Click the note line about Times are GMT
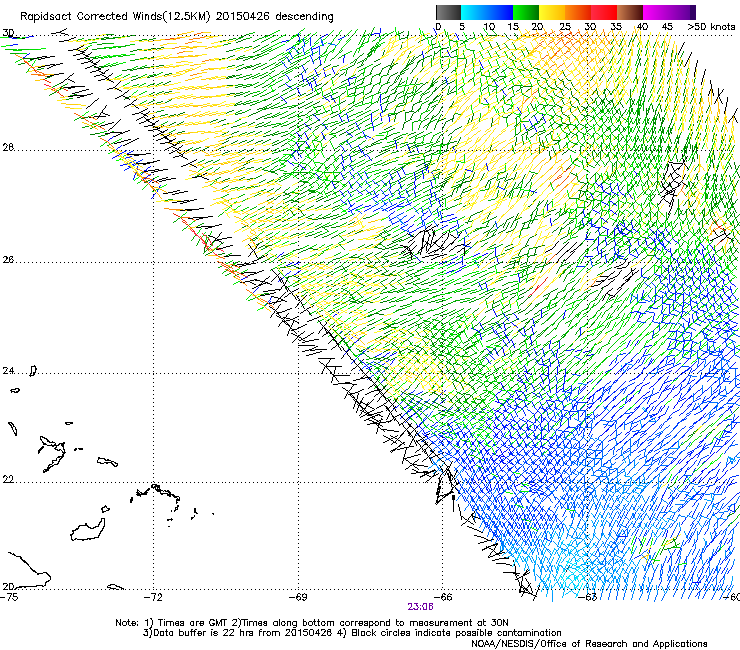The width and height of the screenshot is (740, 650). (312, 623)
